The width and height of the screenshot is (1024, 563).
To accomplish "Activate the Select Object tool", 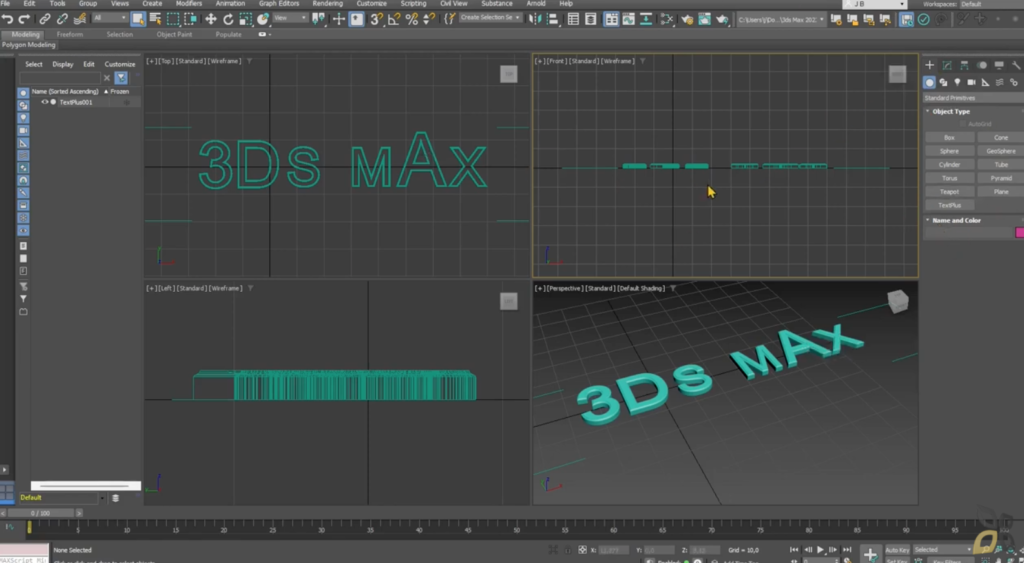I will coord(138,19).
